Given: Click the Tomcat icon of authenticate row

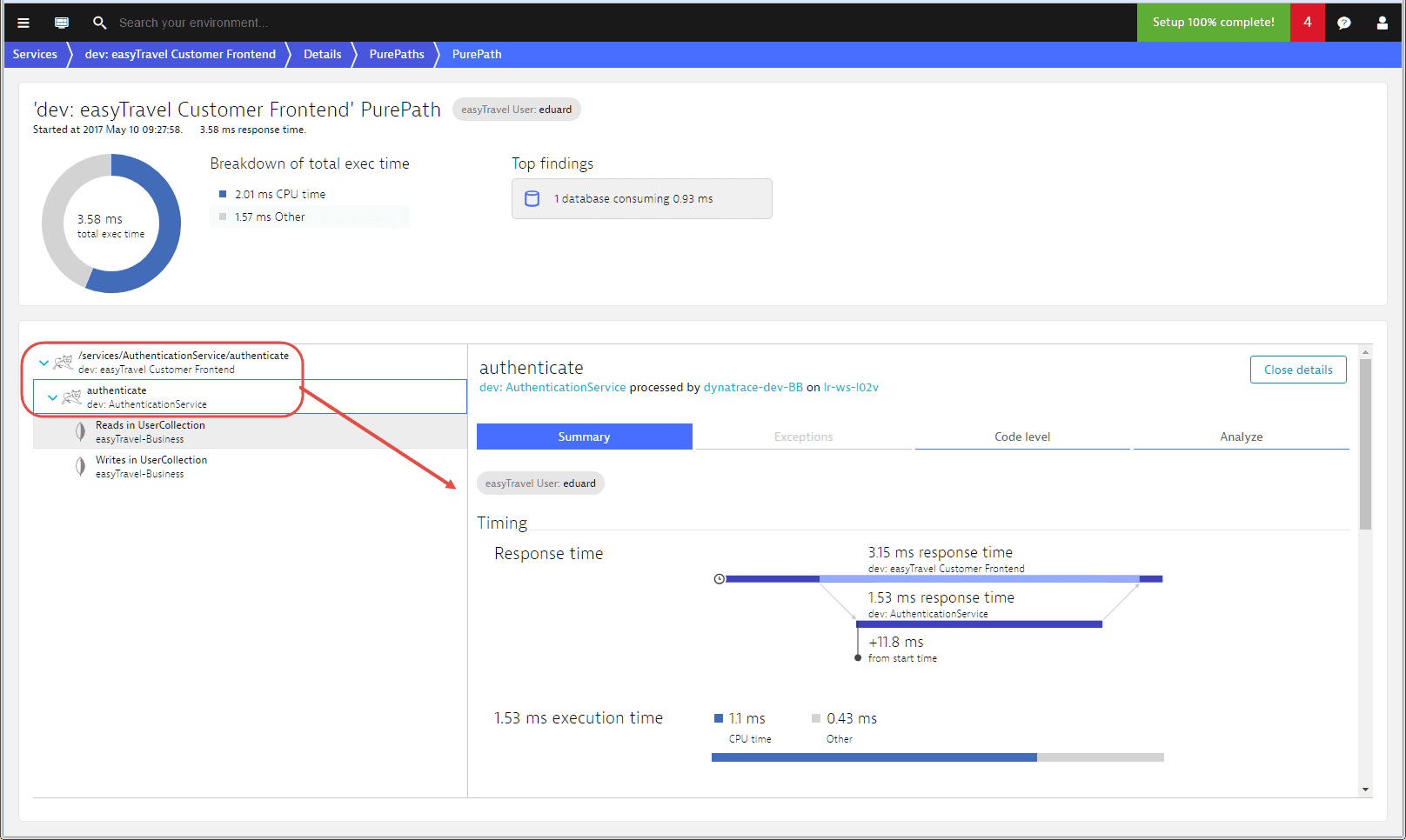Looking at the screenshot, I should pos(72,397).
